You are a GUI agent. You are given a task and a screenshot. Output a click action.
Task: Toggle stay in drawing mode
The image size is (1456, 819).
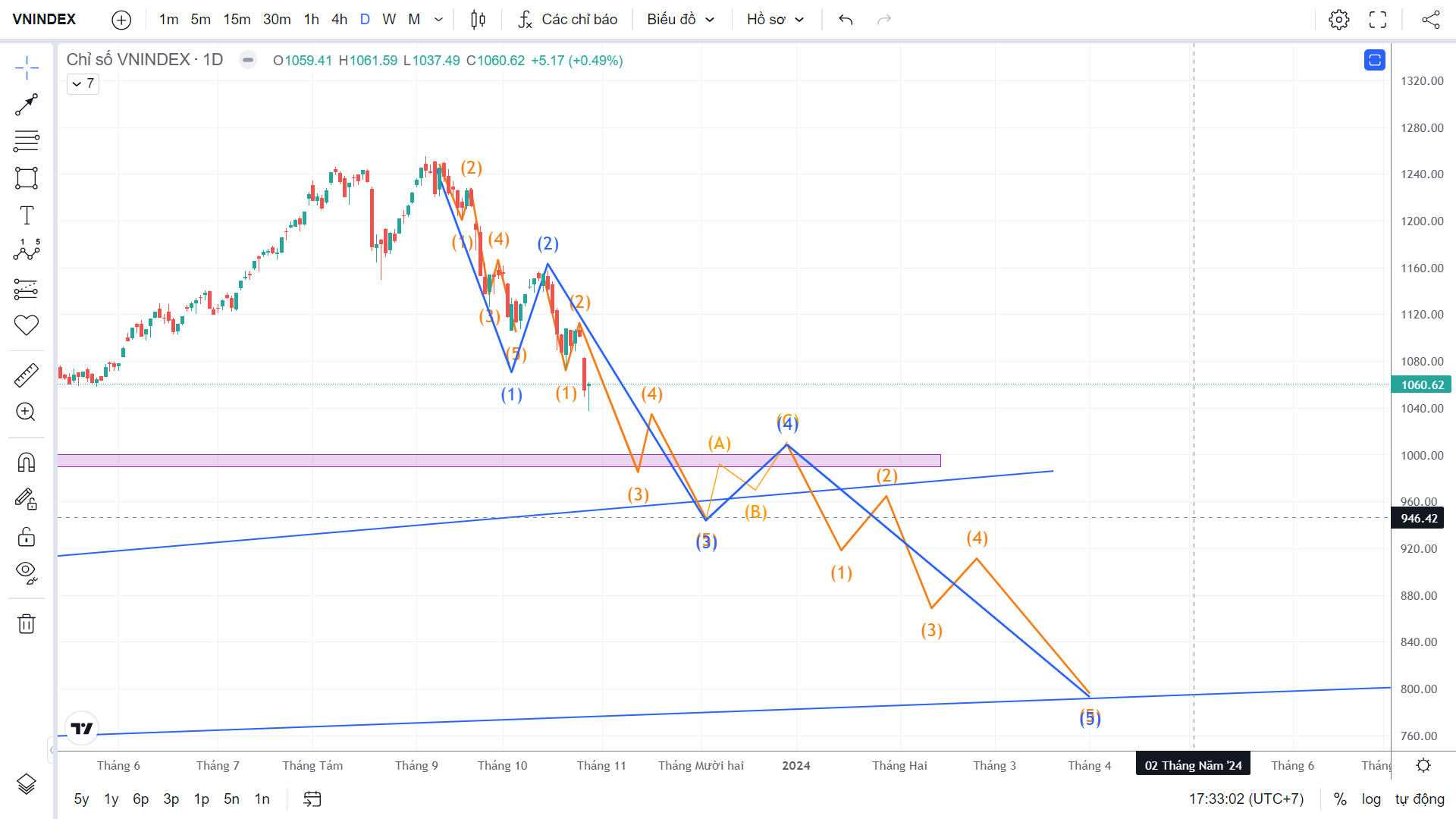click(27, 499)
